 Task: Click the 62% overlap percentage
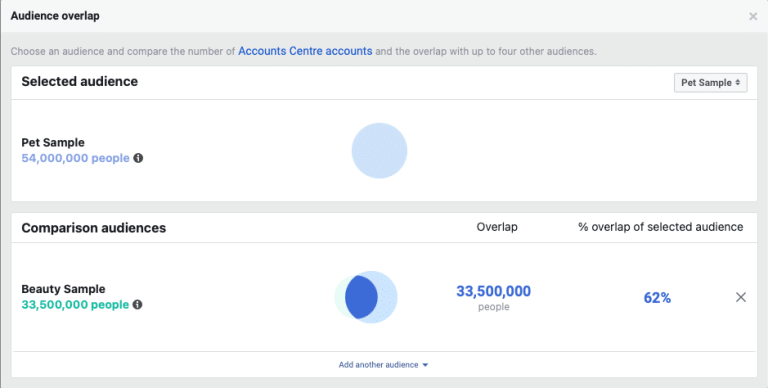657,298
